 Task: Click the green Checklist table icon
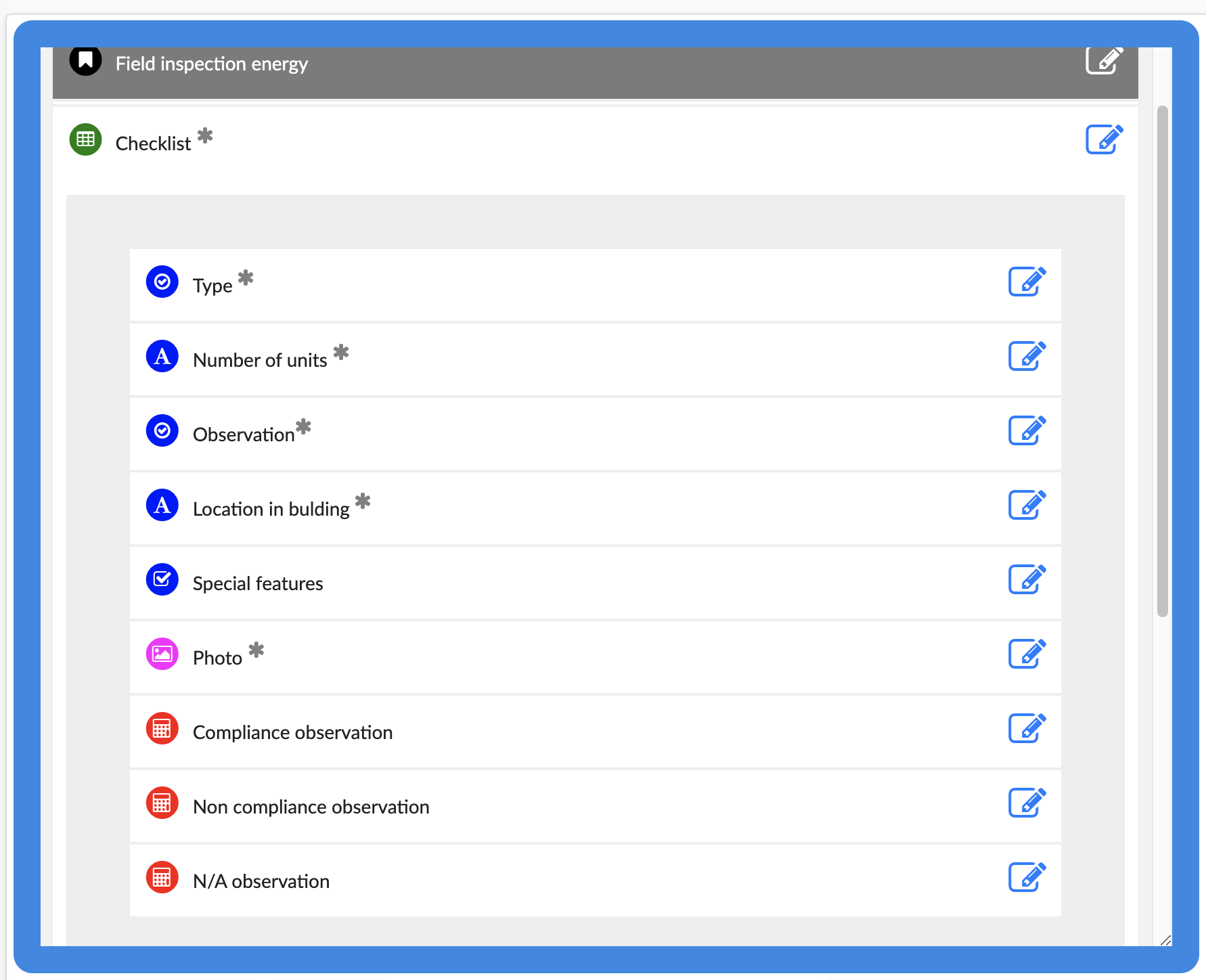pos(86,139)
